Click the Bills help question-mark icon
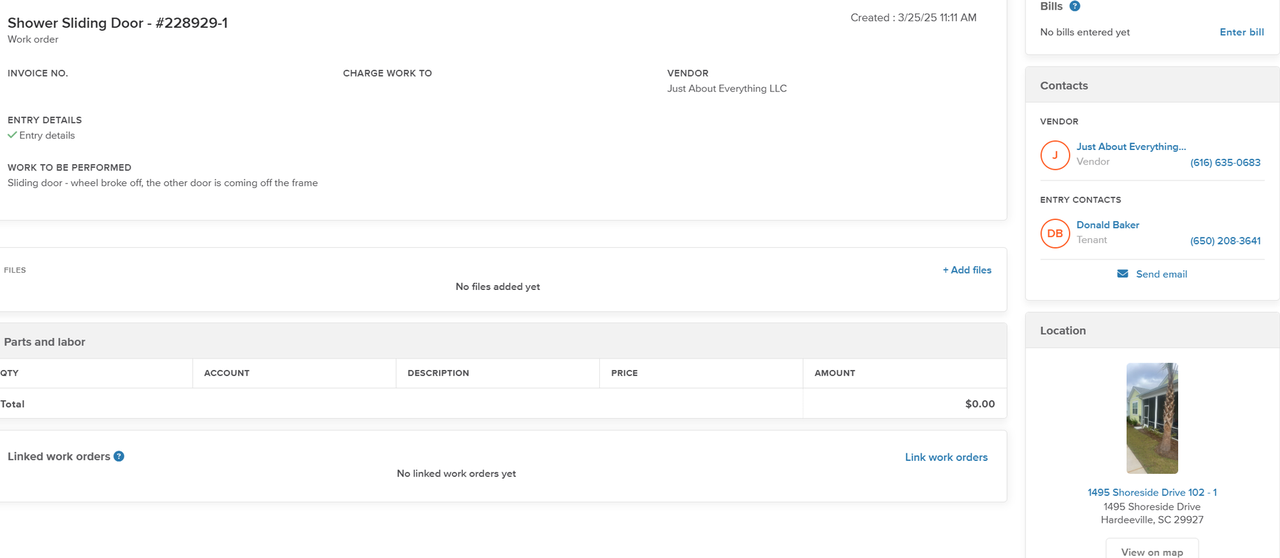Screen dimensions: 1280x558 pos(1075,6)
